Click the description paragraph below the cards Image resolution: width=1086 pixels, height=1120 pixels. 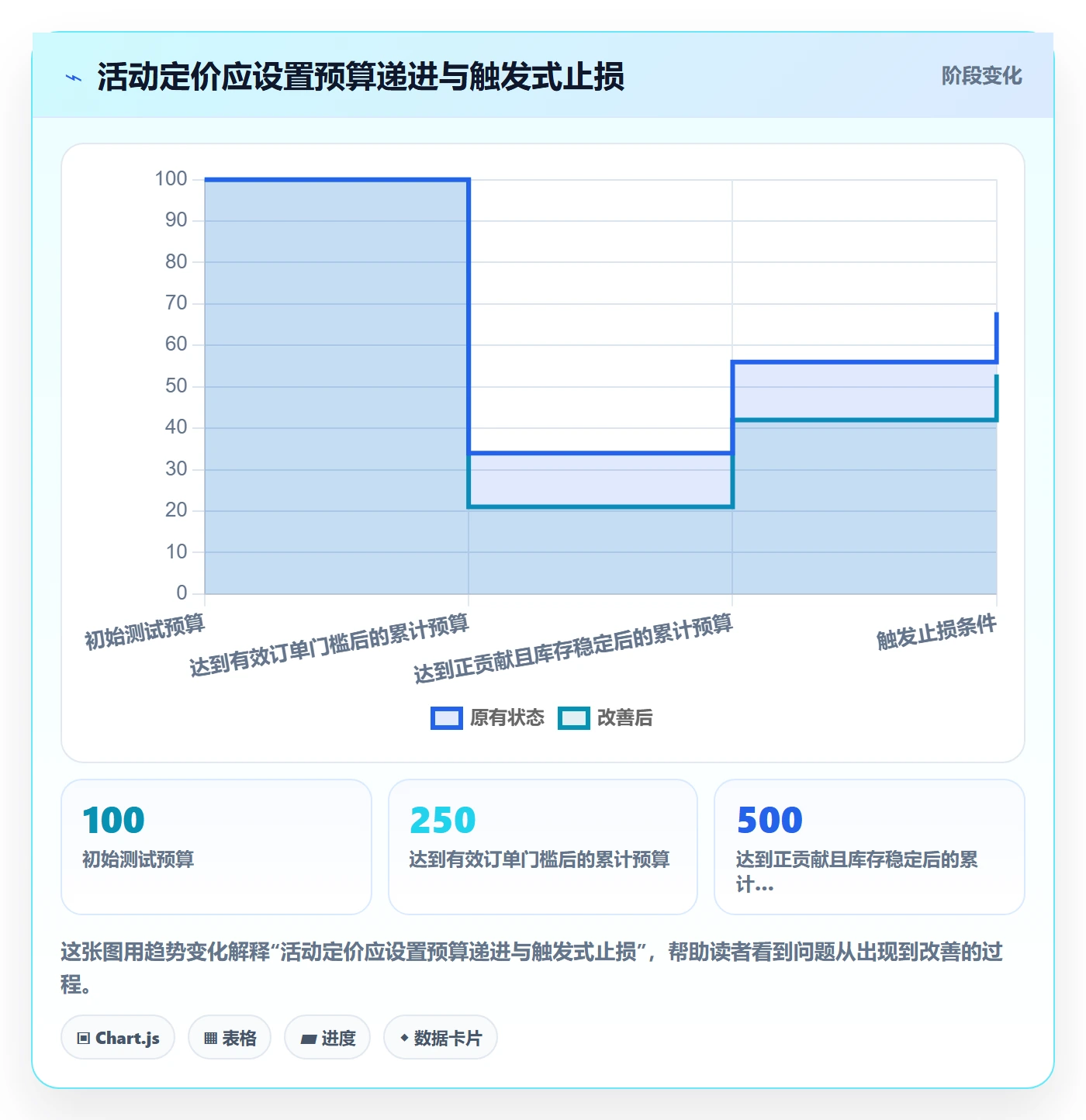[532, 968]
